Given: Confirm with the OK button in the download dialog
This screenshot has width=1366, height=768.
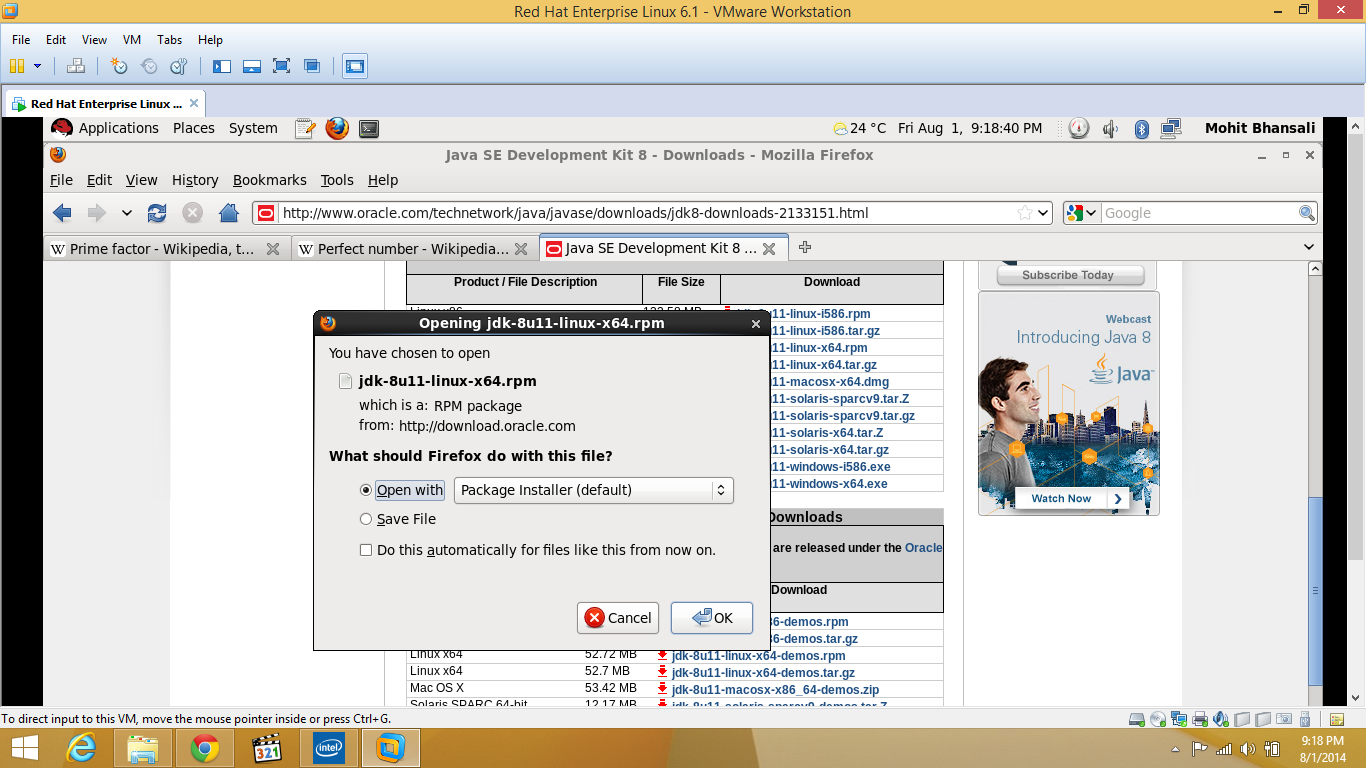Looking at the screenshot, I should click(712, 617).
